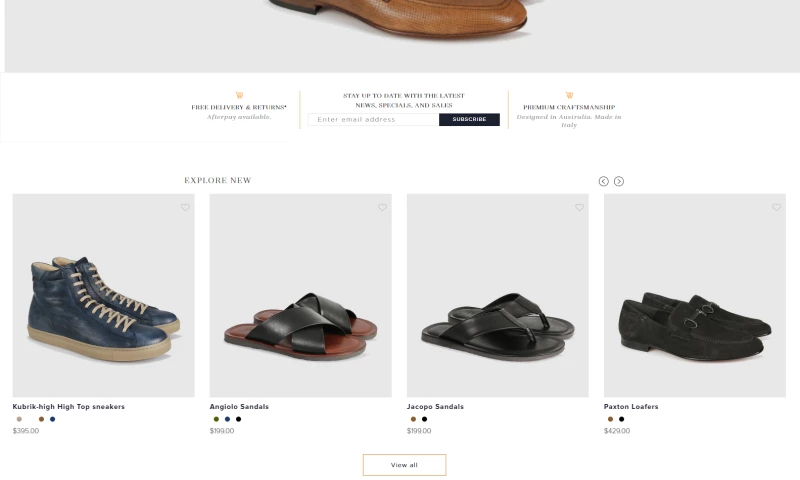Viewport: 800px width, 480px height.
Task: Select navy color for Kubrik-high sneakers
Action: tap(53, 419)
